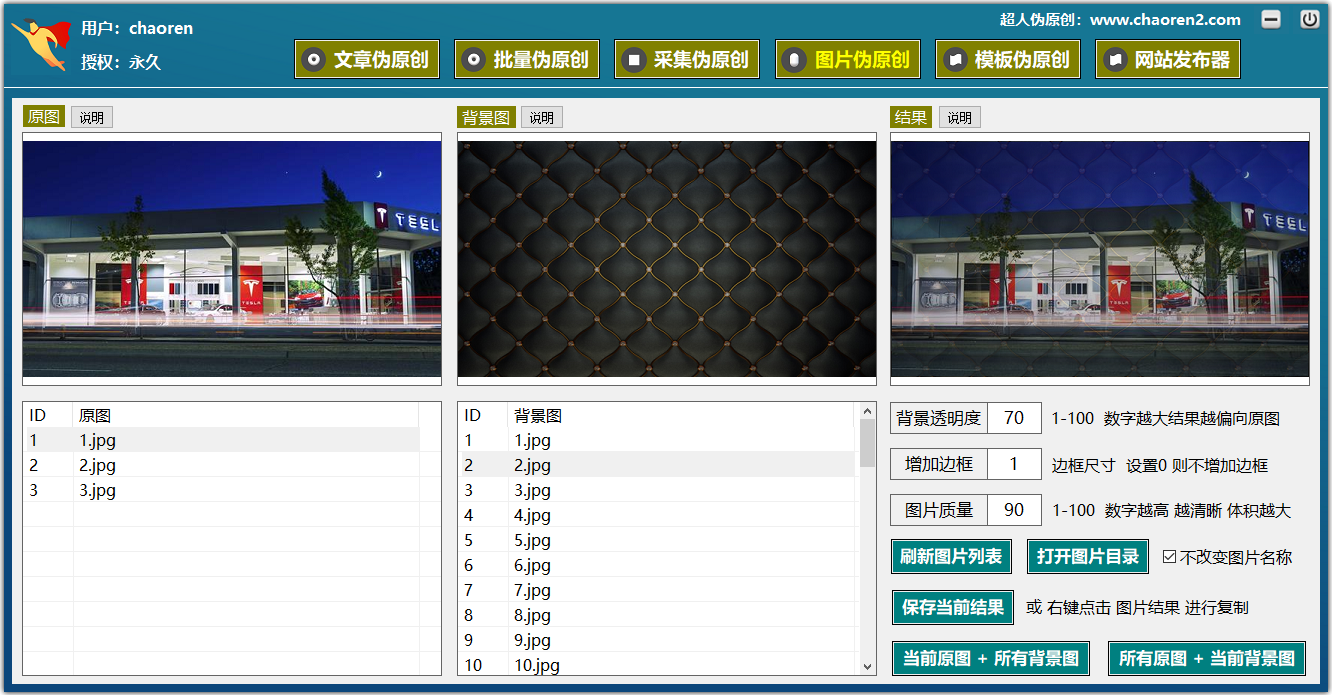Select 1.jpg in the 背景图 list
This screenshot has width=1332, height=695.
[x=657, y=440]
